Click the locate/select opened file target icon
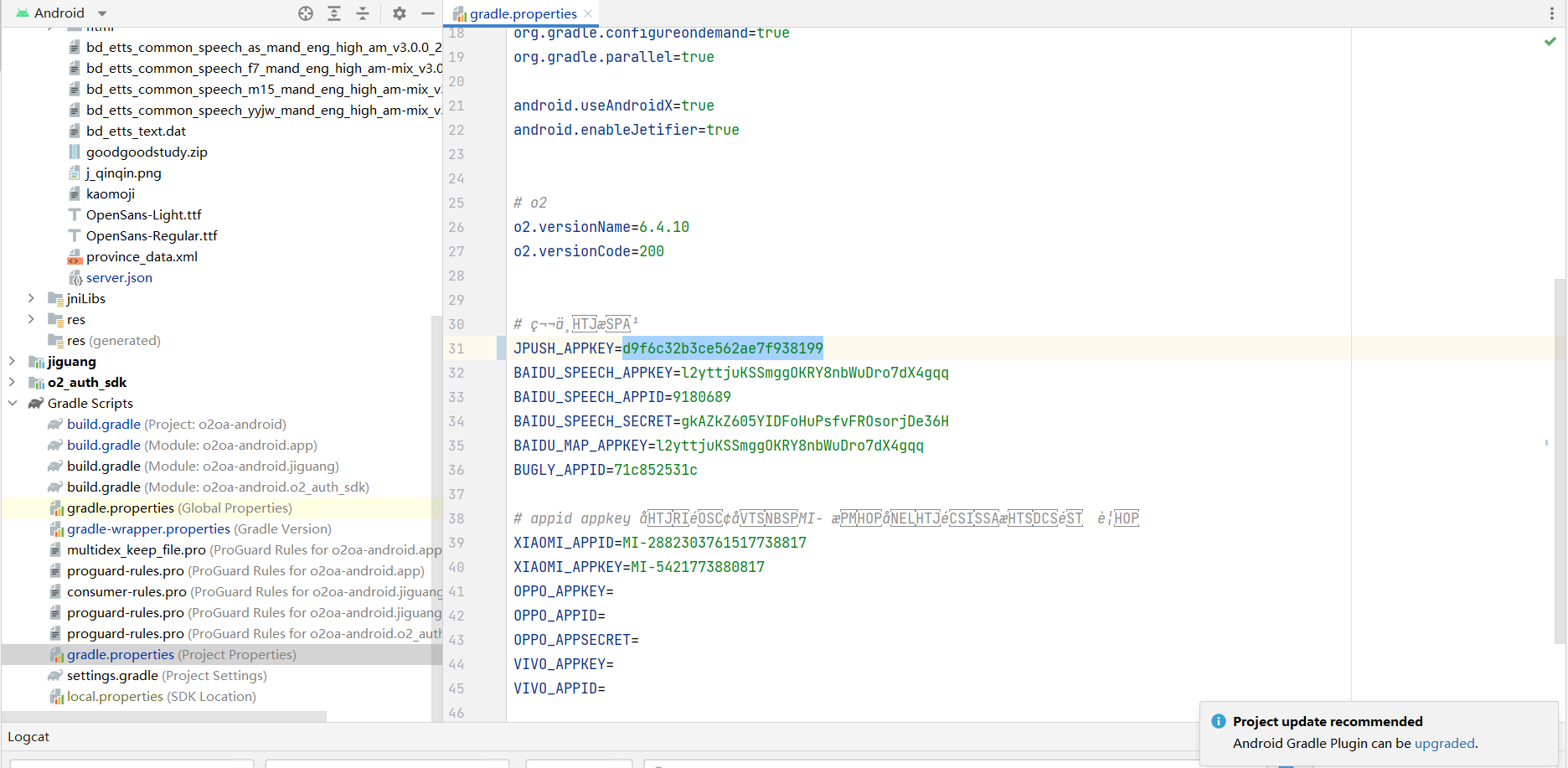 point(306,13)
